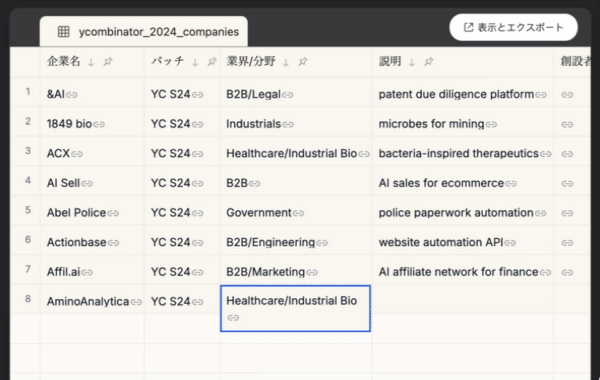Viewport: 600px width, 380px height.
Task: Sort the 業界/分野 column using the arrow
Action: tap(286, 62)
